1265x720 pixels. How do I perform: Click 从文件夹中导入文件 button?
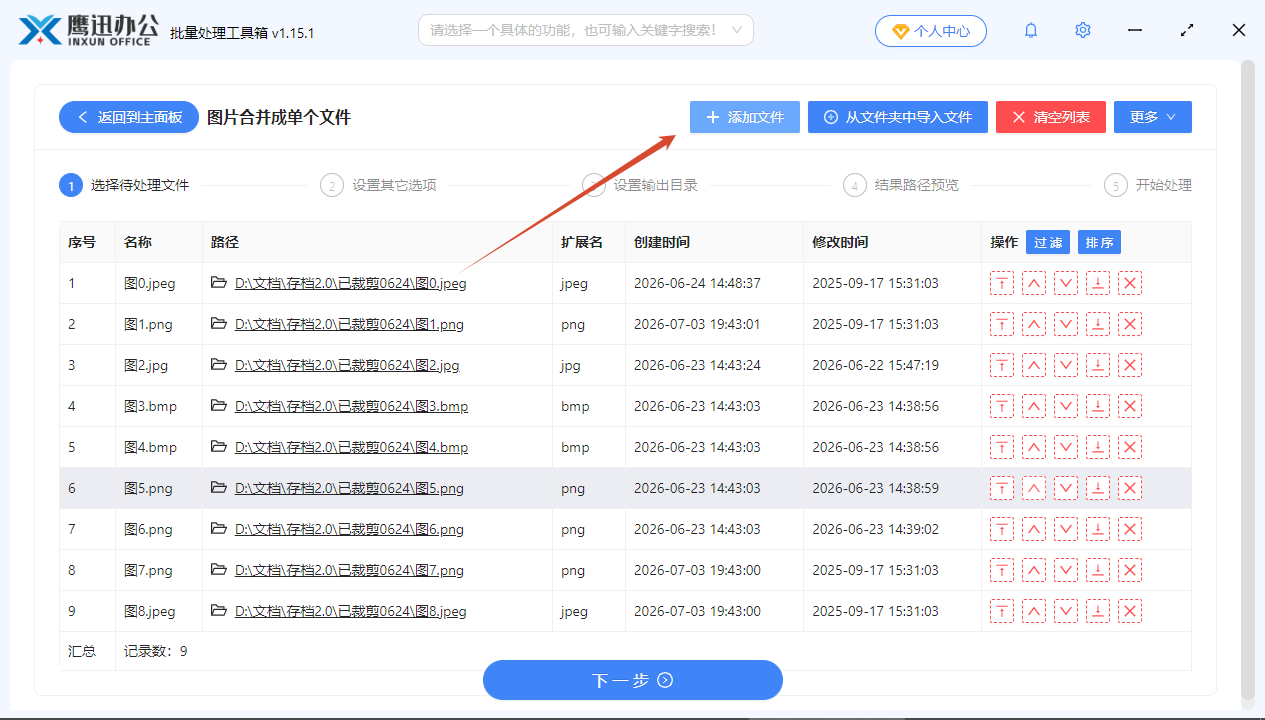898,117
